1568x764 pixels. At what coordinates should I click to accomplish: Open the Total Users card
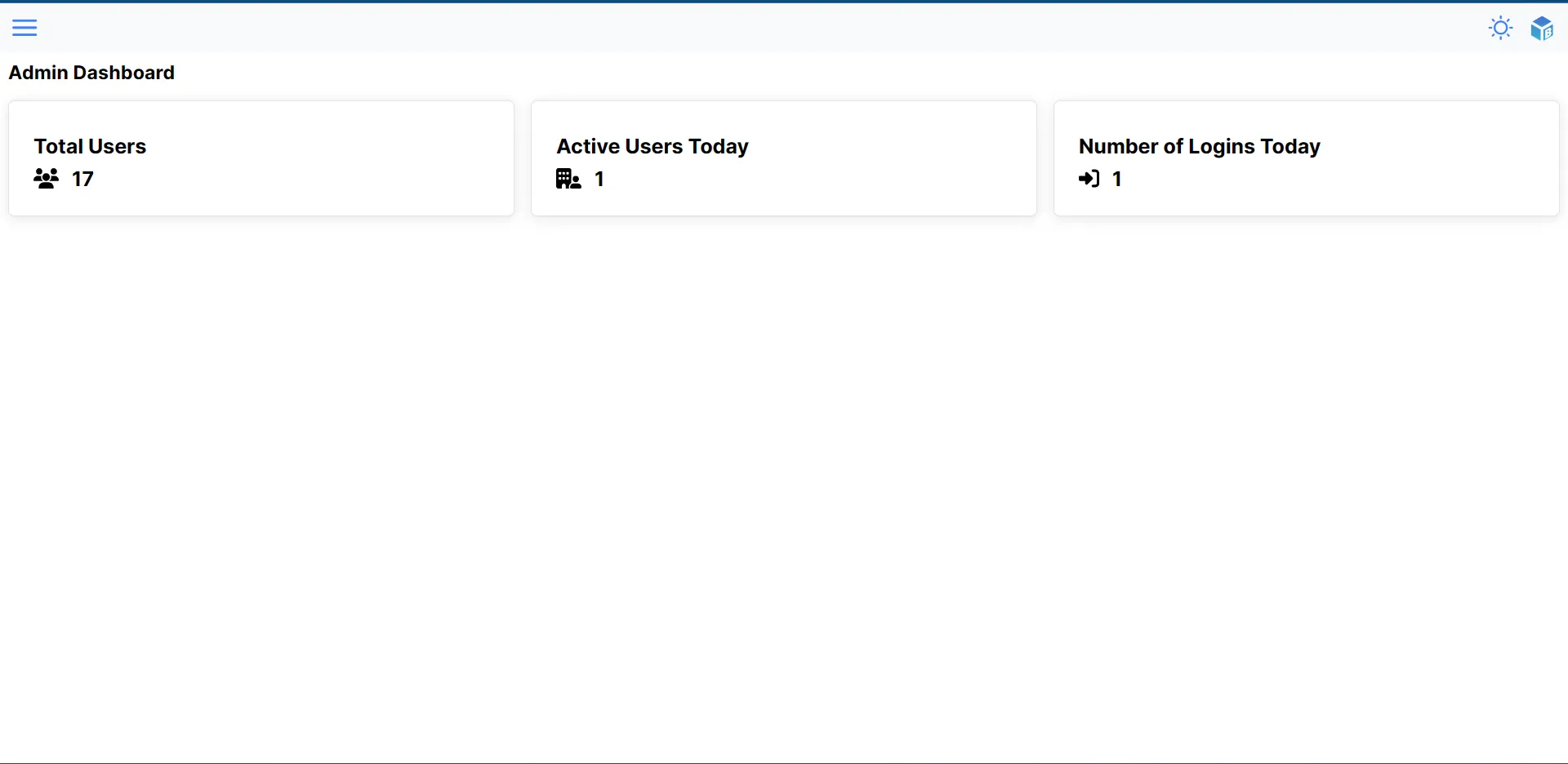click(x=261, y=158)
